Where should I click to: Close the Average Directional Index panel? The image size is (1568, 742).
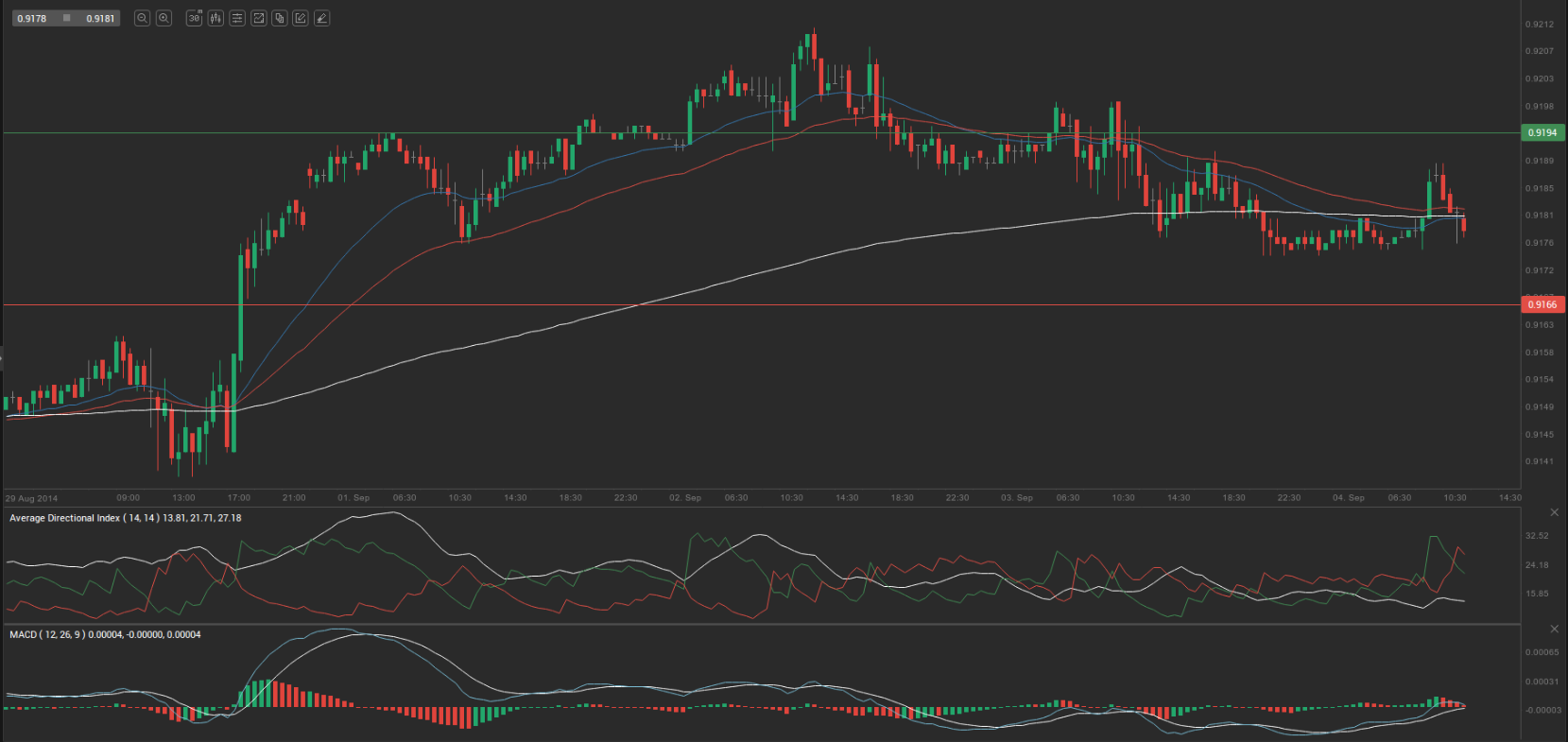(1554, 512)
